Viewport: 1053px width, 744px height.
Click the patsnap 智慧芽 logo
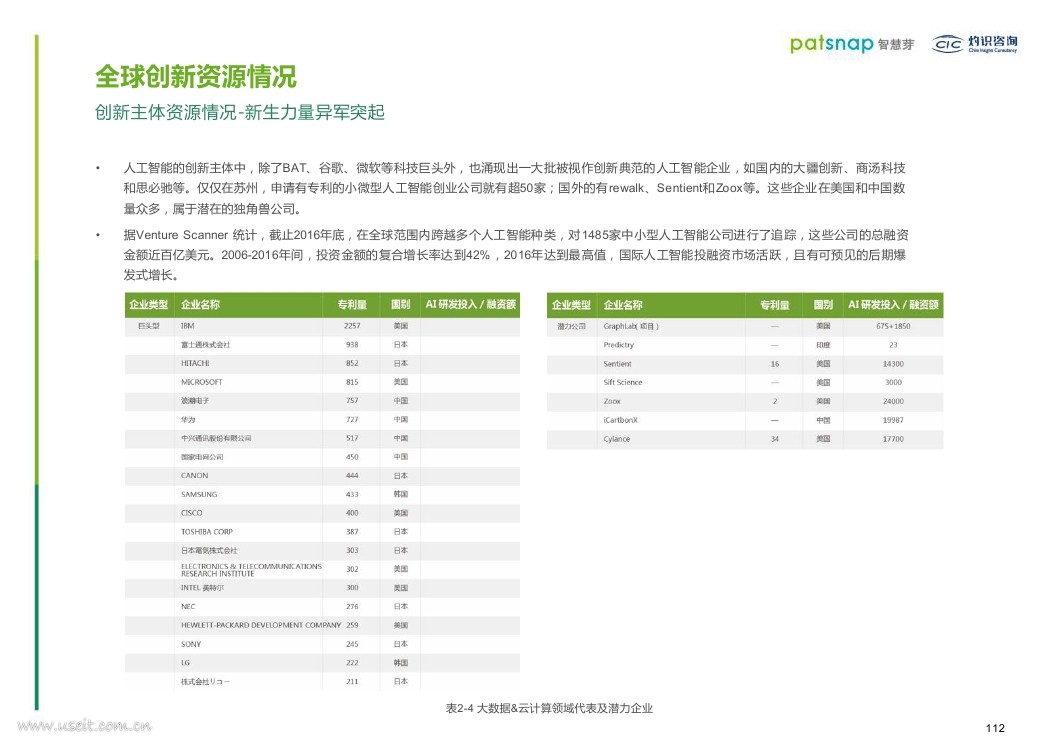coord(852,44)
